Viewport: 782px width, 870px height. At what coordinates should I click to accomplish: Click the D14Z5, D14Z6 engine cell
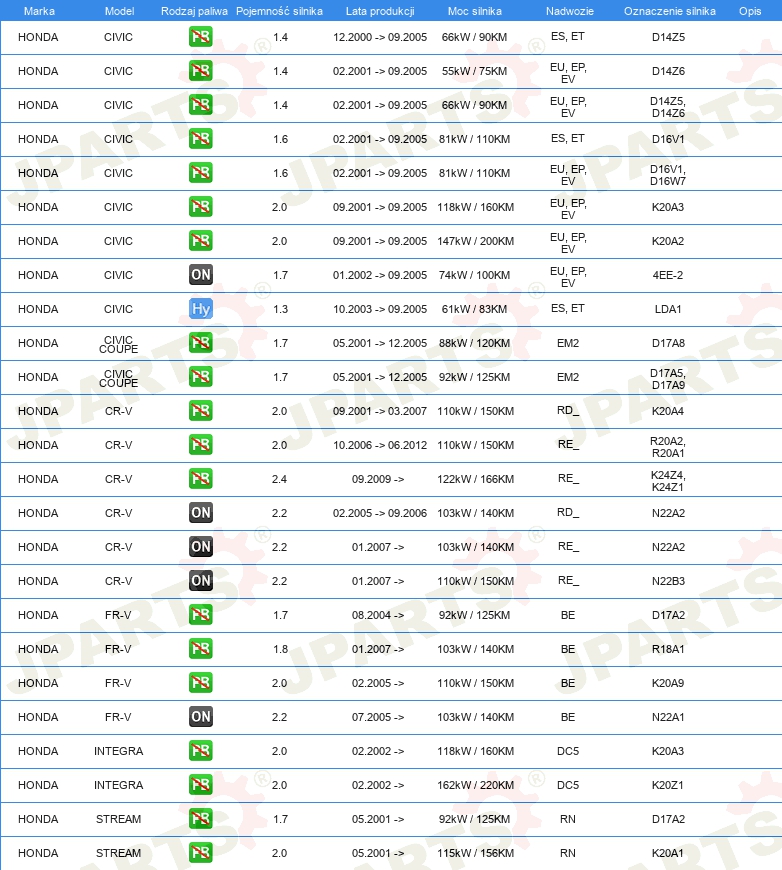tap(668, 107)
